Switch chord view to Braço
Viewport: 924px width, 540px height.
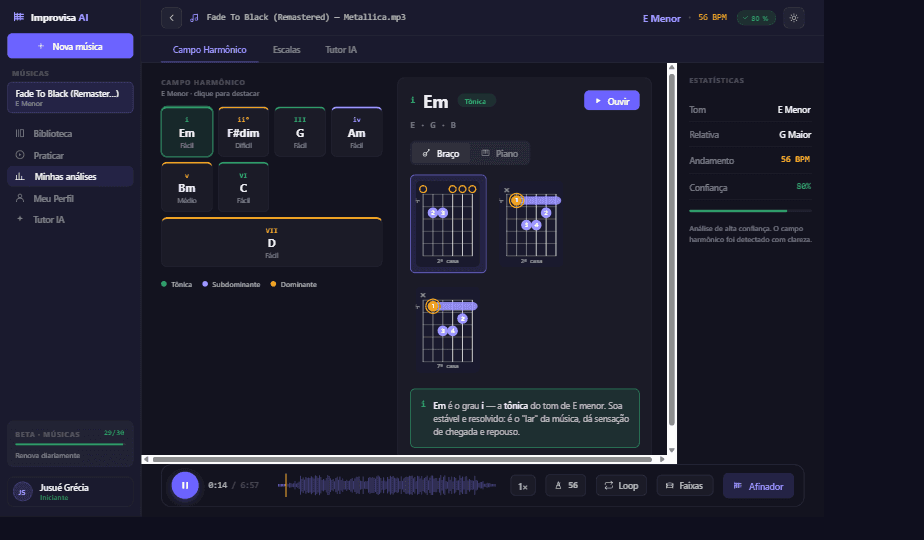click(x=441, y=153)
